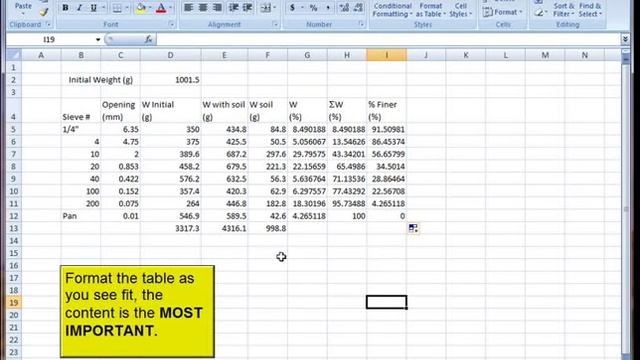
Task: Click the Select All corner button
Action: click(x=13, y=55)
